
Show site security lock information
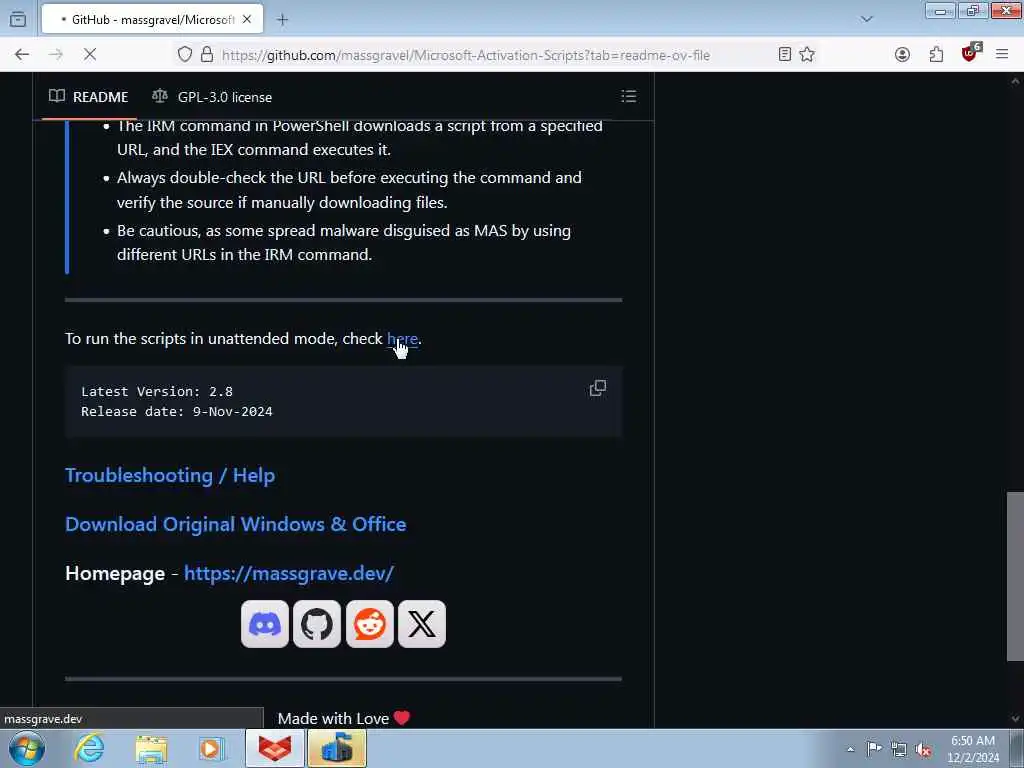pos(207,55)
